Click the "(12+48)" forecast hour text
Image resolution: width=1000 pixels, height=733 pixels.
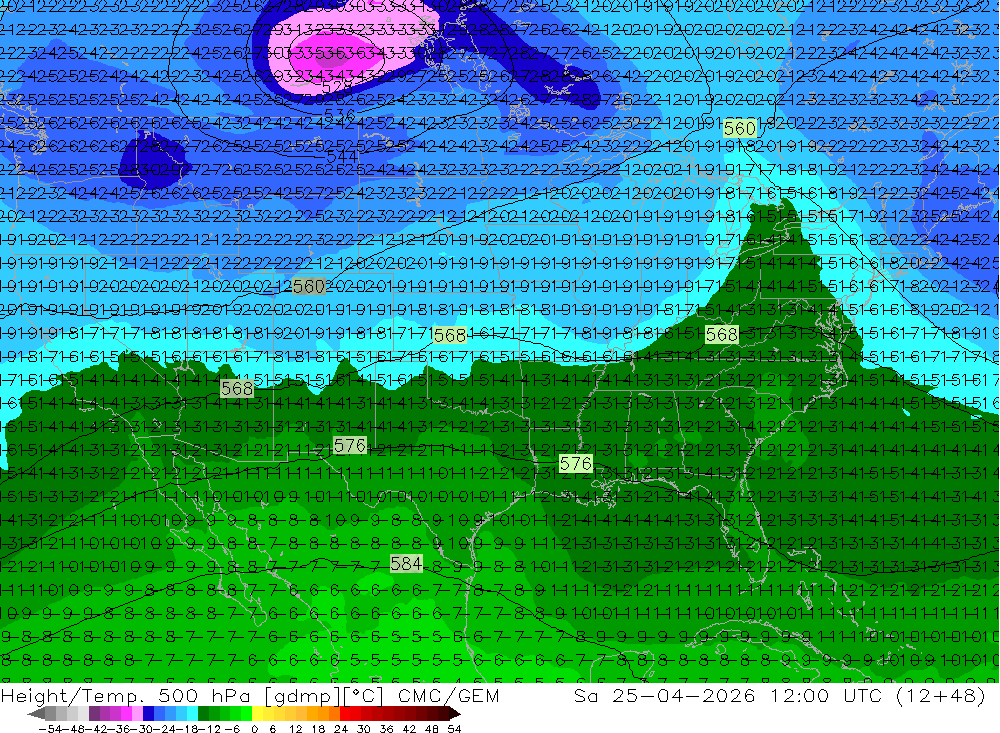941,695
